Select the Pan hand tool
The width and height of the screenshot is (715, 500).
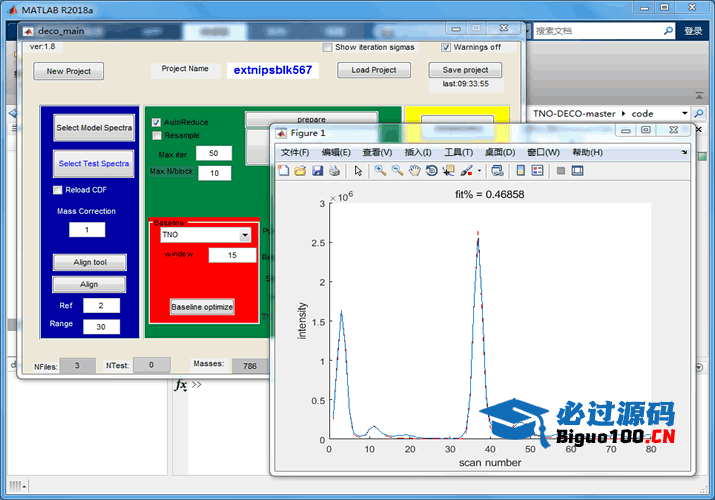point(414,171)
